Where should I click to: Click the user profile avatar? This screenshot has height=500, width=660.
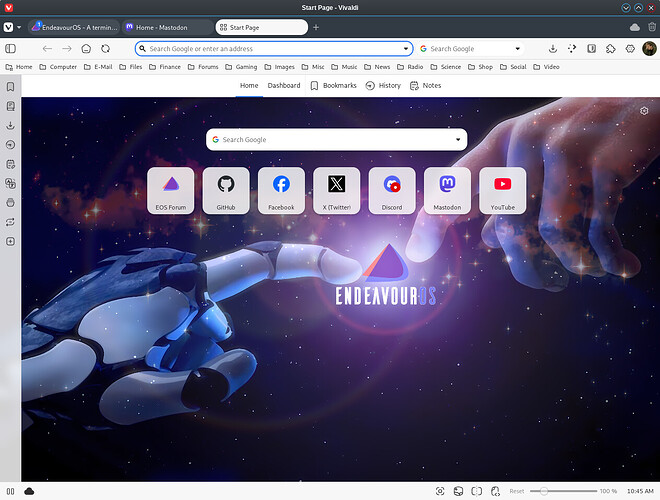[x=649, y=48]
